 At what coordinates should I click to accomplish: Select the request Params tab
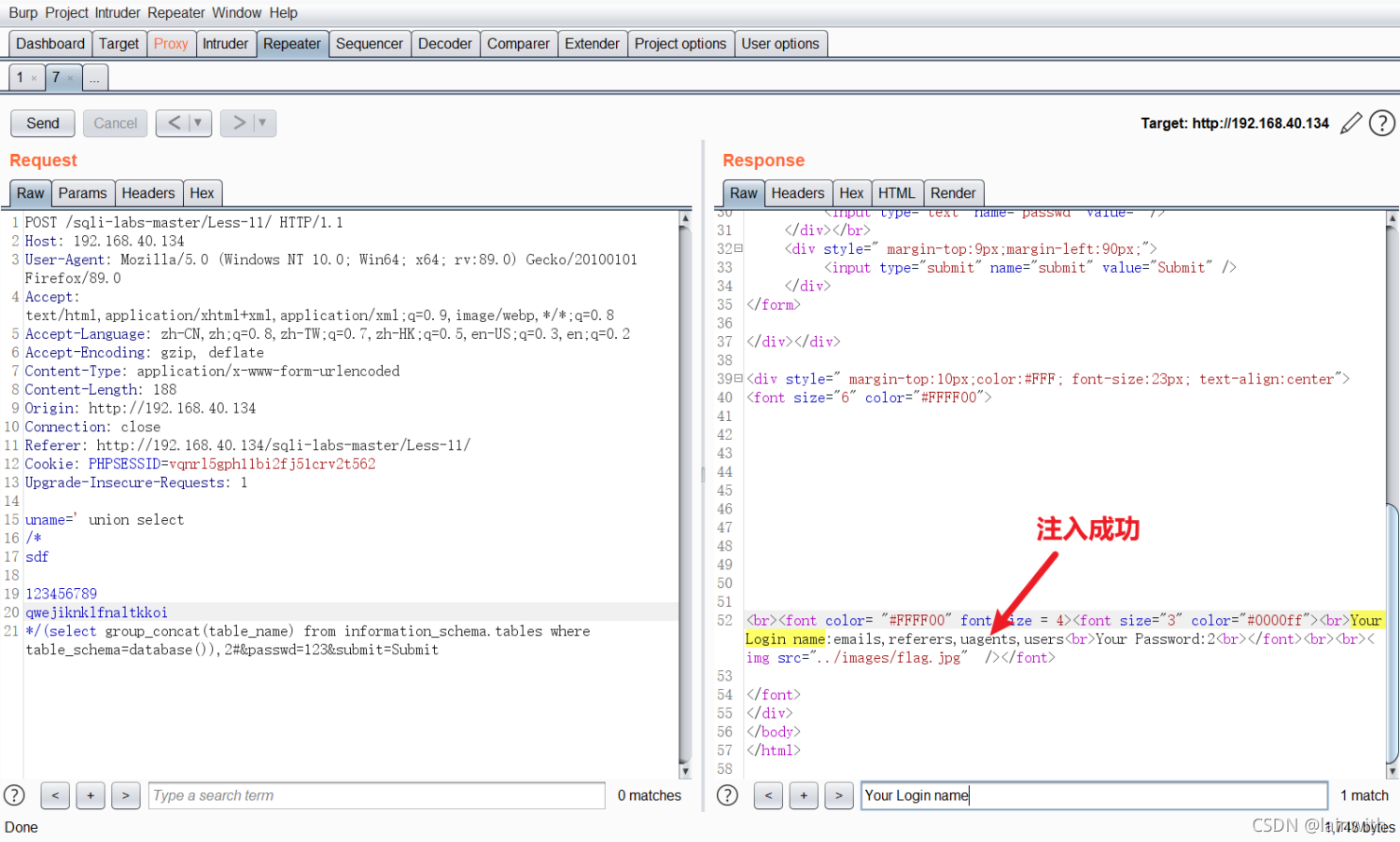pyautogui.click(x=82, y=193)
